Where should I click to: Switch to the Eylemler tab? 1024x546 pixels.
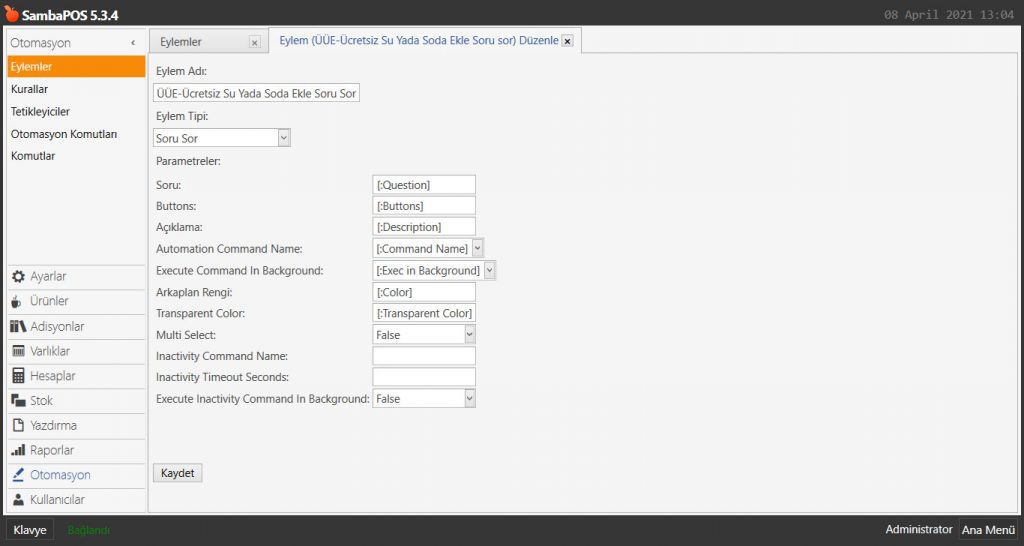[182, 42]
